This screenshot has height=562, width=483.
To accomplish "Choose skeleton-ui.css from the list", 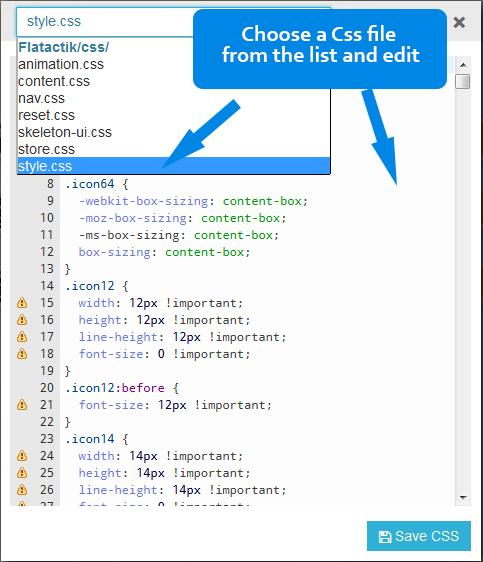I will click(173, 132).
